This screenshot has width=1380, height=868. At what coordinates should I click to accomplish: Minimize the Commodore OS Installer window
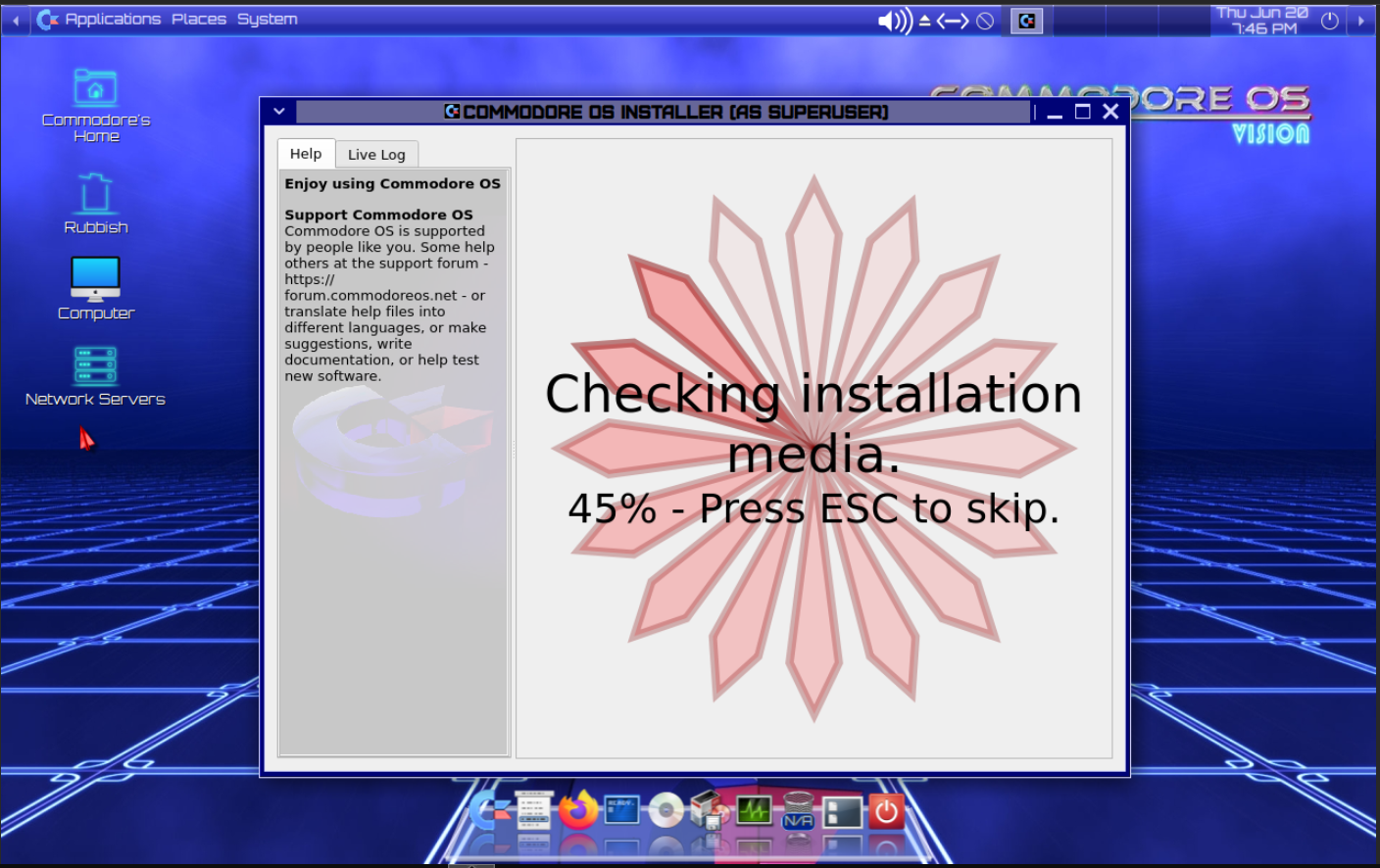click(x=1055, y=113)
